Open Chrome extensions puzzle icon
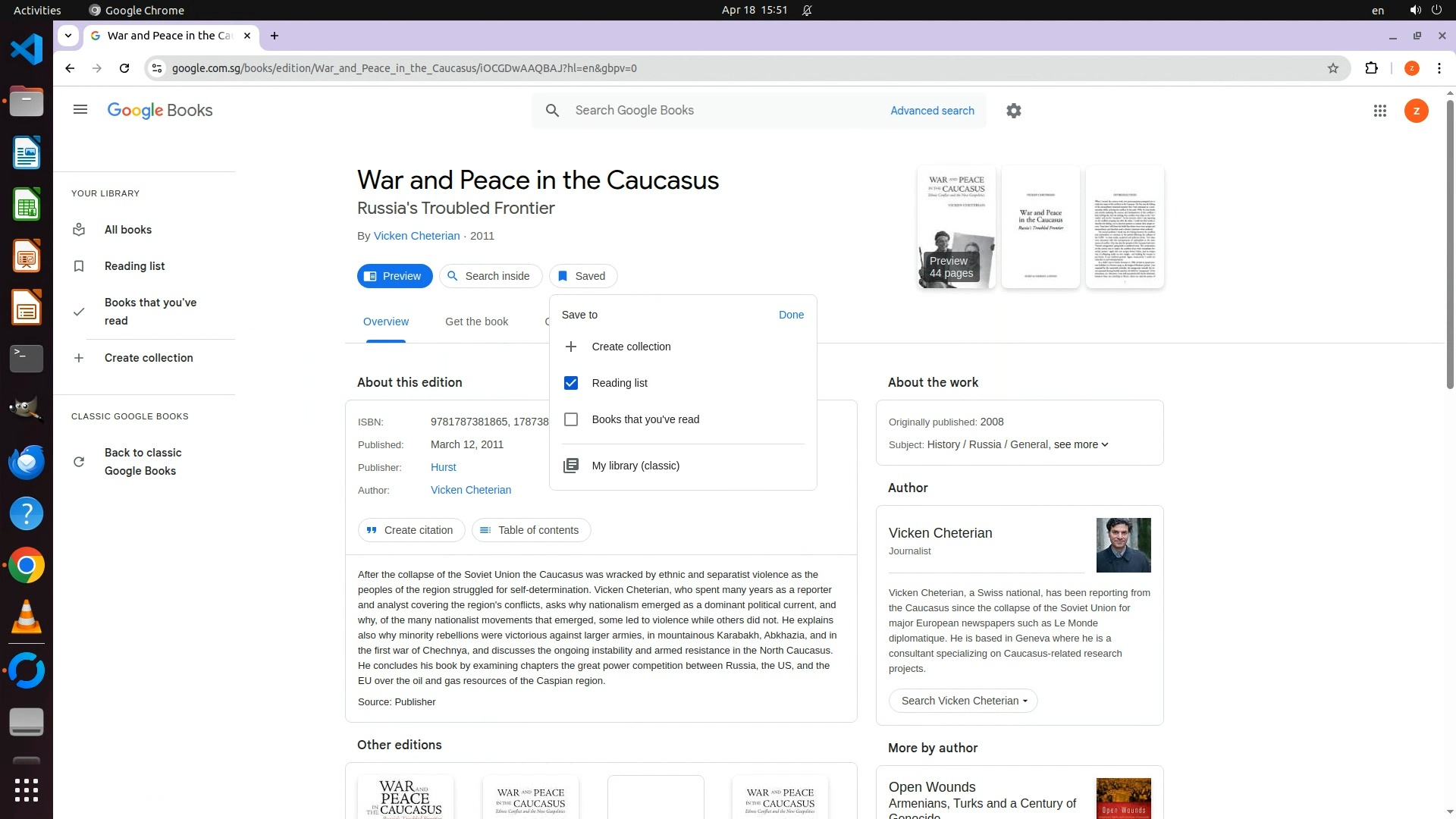Viewport: 1456px width, 819px height. coord(1371,68)
